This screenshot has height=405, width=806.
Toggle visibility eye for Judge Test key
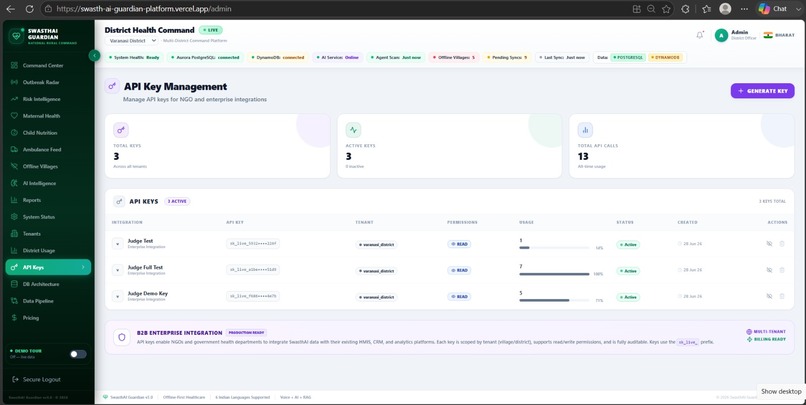pos(769,244)
